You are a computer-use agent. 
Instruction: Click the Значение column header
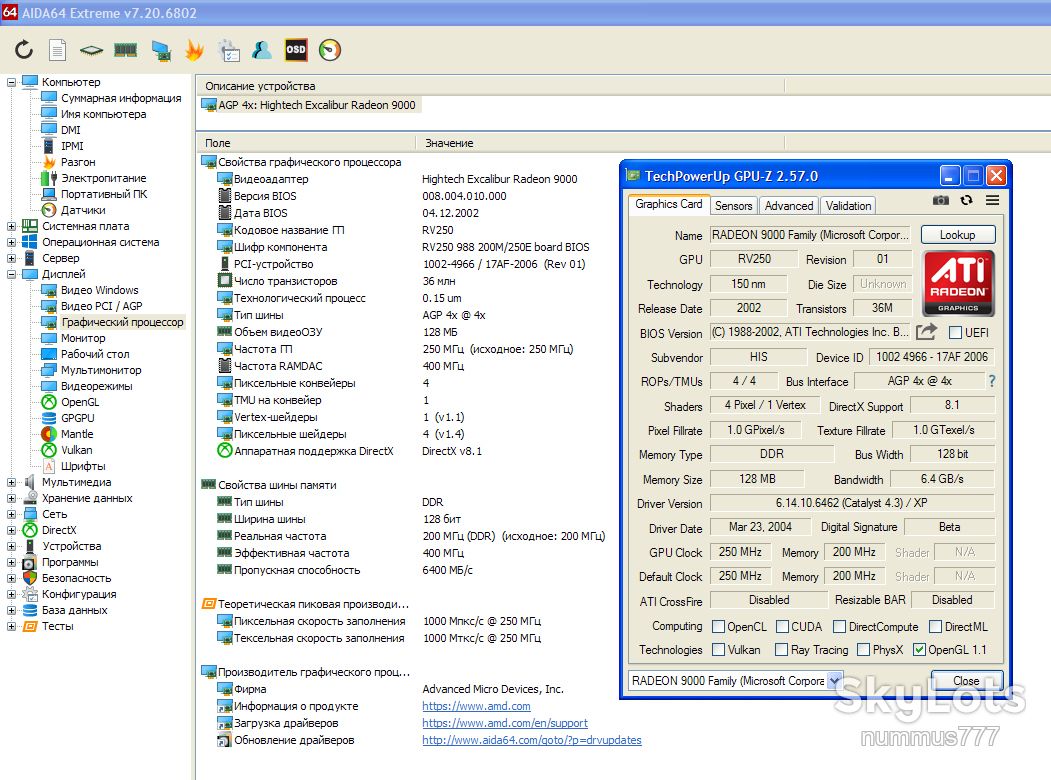(x=449, y=143)
